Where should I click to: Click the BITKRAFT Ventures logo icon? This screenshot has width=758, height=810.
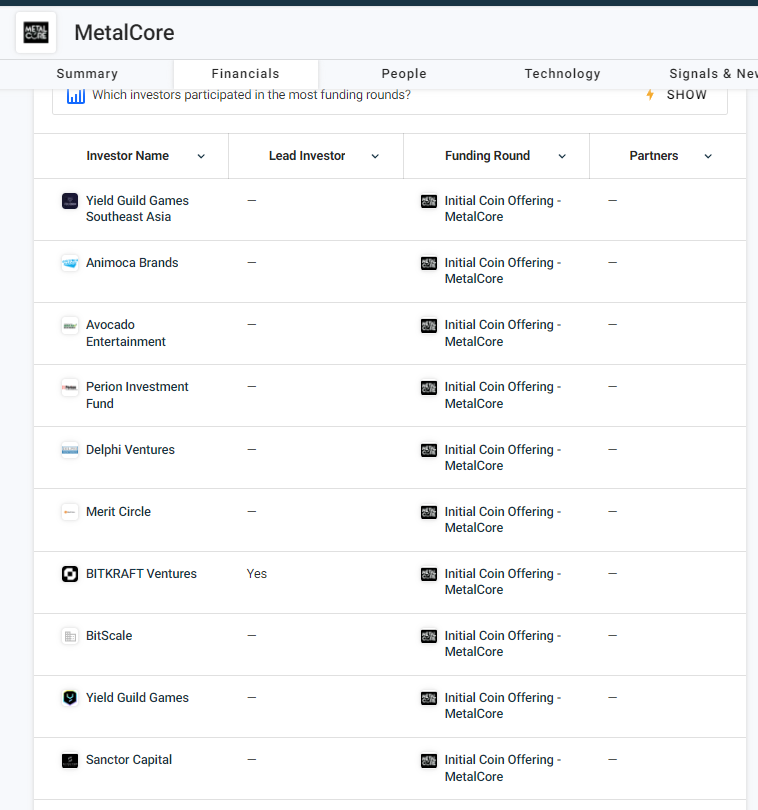pyautogui.click(x=70, y=574)
